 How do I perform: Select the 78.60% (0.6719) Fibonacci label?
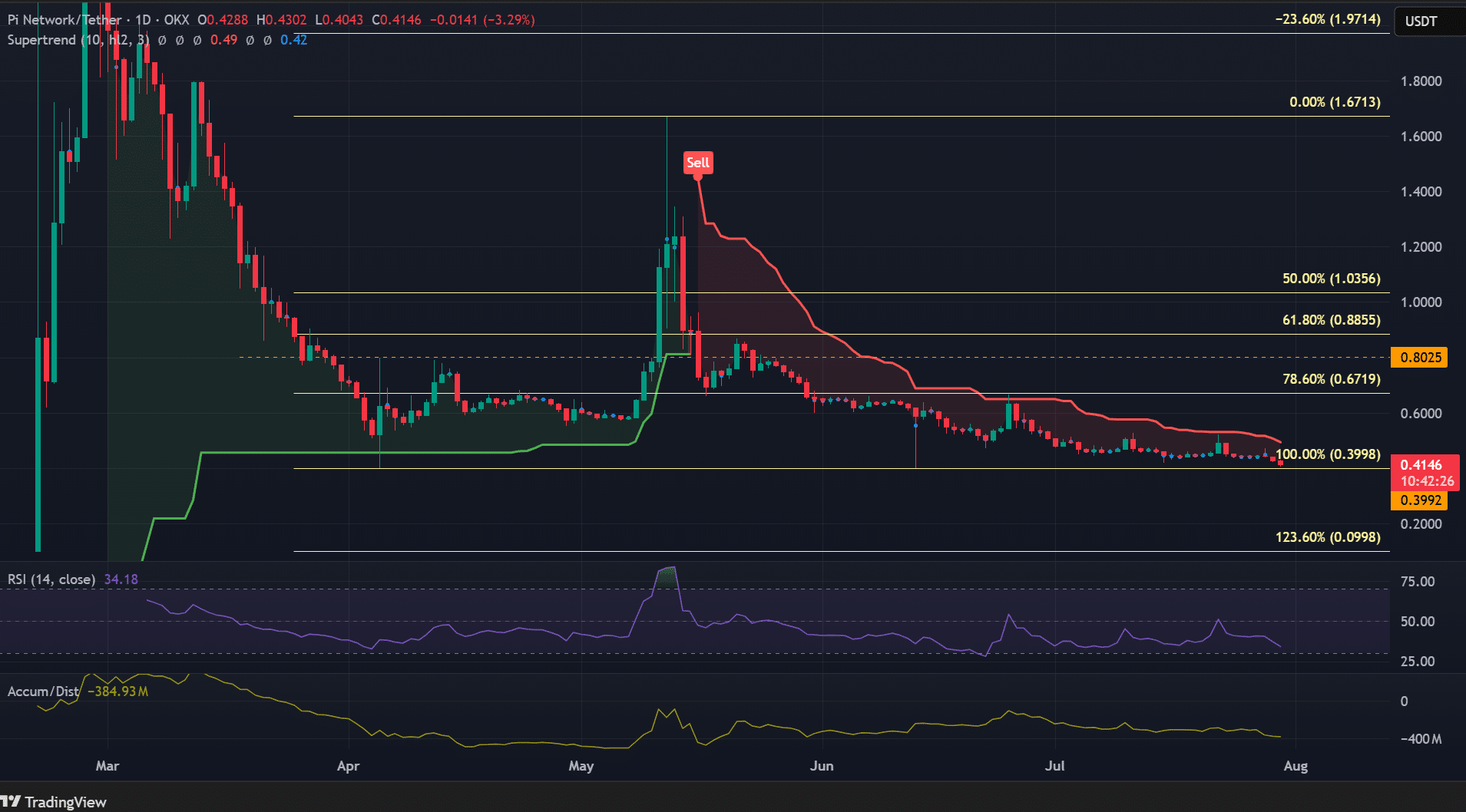1332,379
